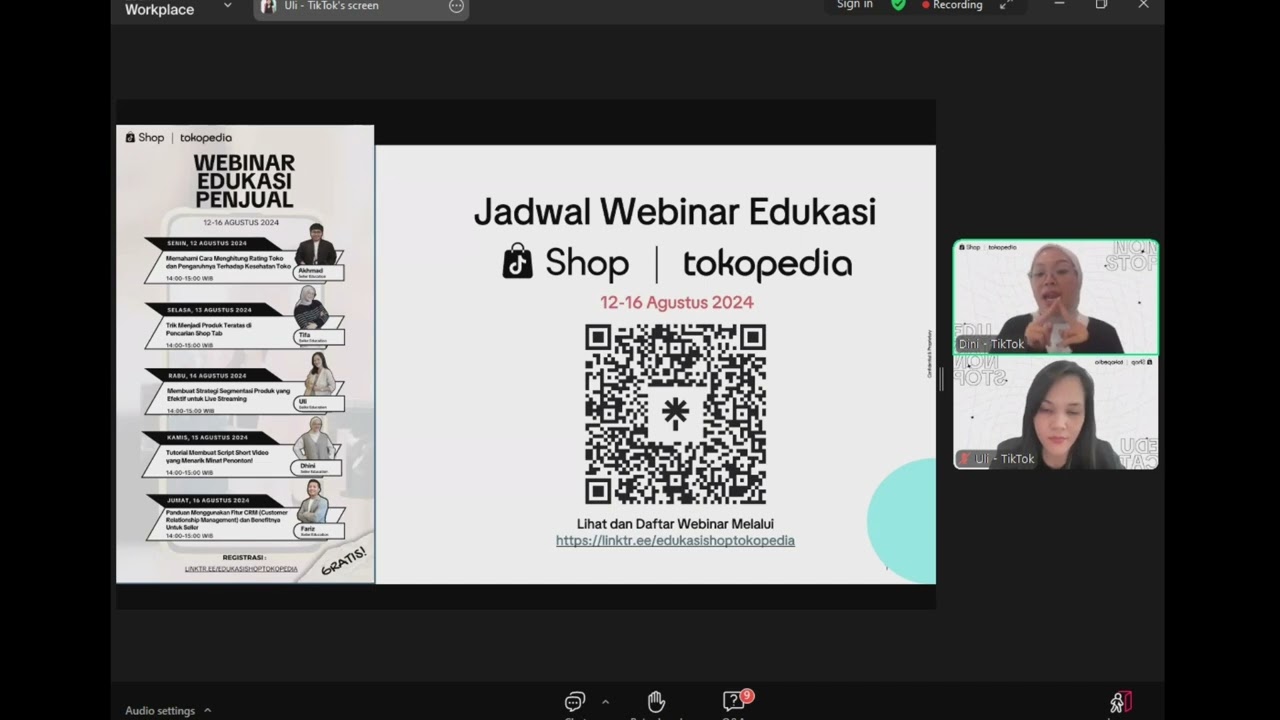The width and height of the screenshot is (1280, 720).
Task: Open the linktr.ee/edukasishoptokopedia link on the slide
Action: (x=675, y=541)
